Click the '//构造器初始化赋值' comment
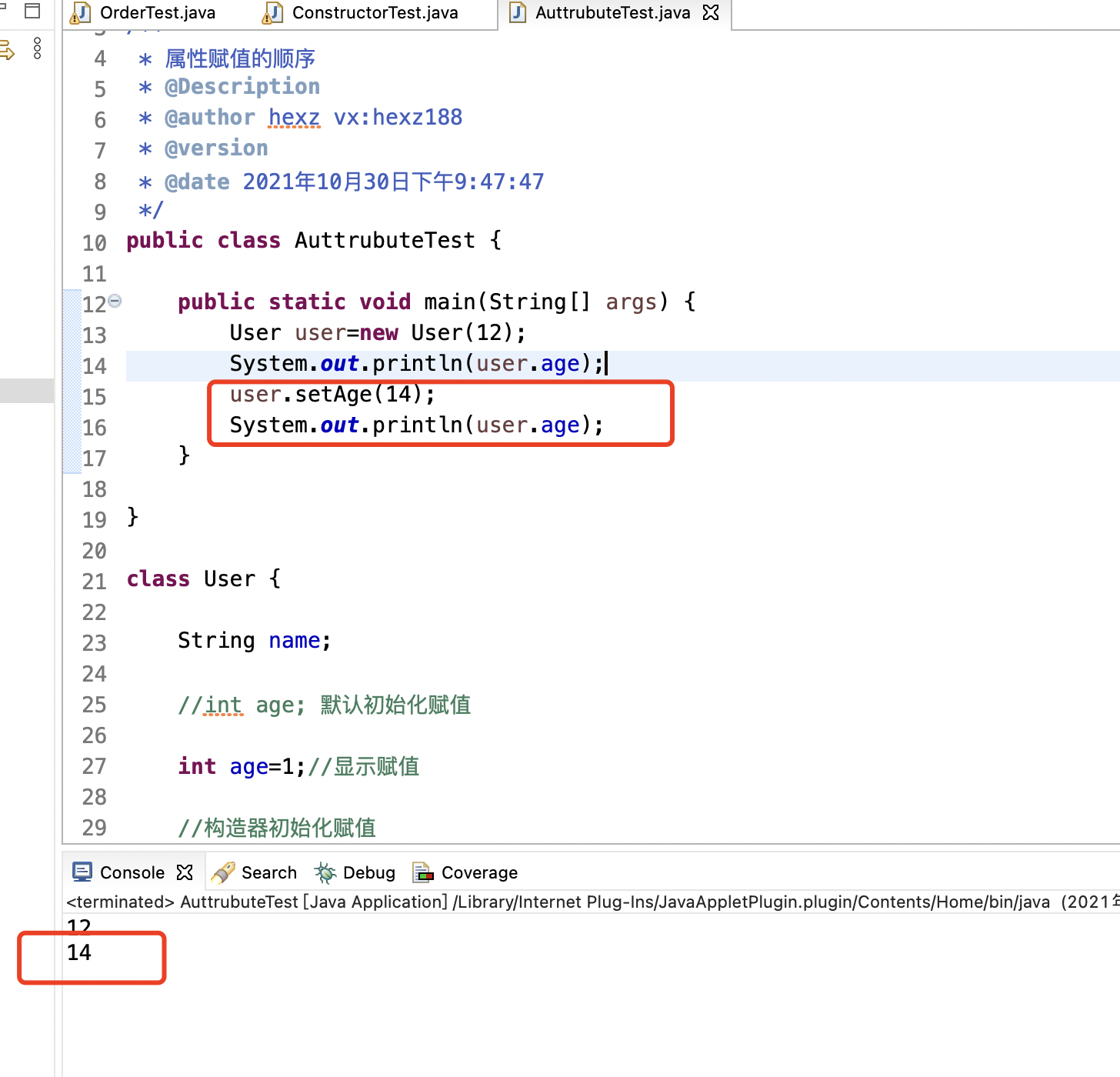Image resolution: width=1120 pixels, height=1077 pixels. [277, 828]
